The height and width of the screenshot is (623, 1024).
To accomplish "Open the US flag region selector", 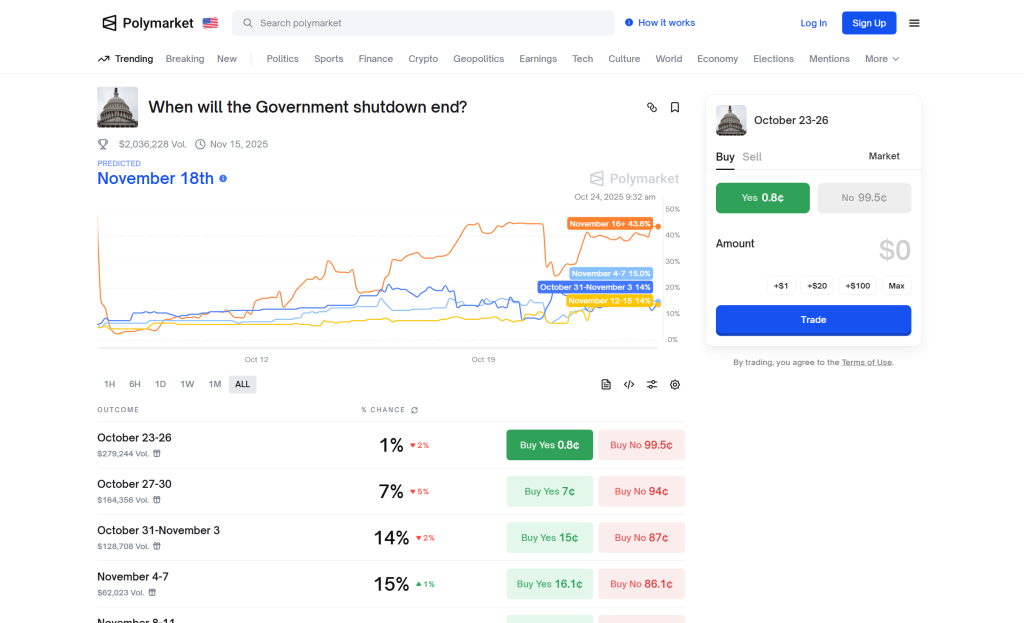I will [x=210, y=23].
